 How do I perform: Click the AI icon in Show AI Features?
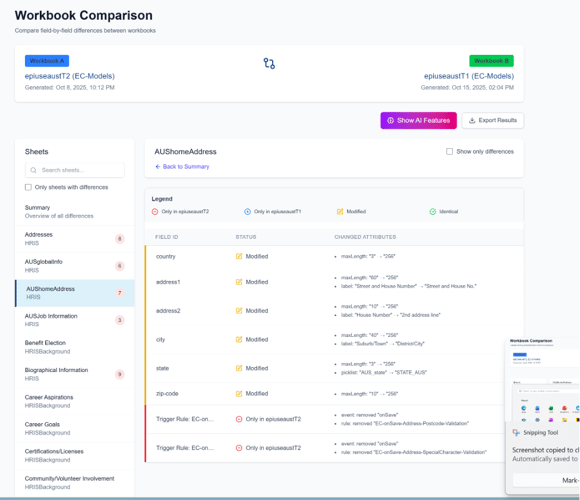pos(390,120)
